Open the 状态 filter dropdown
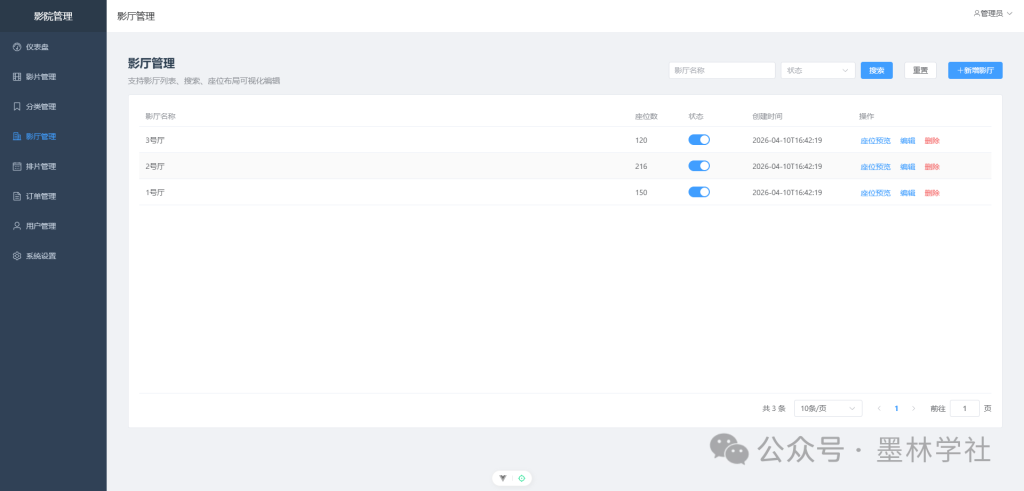The width and height of the screenshot is (1024, 491). (817, 71)
